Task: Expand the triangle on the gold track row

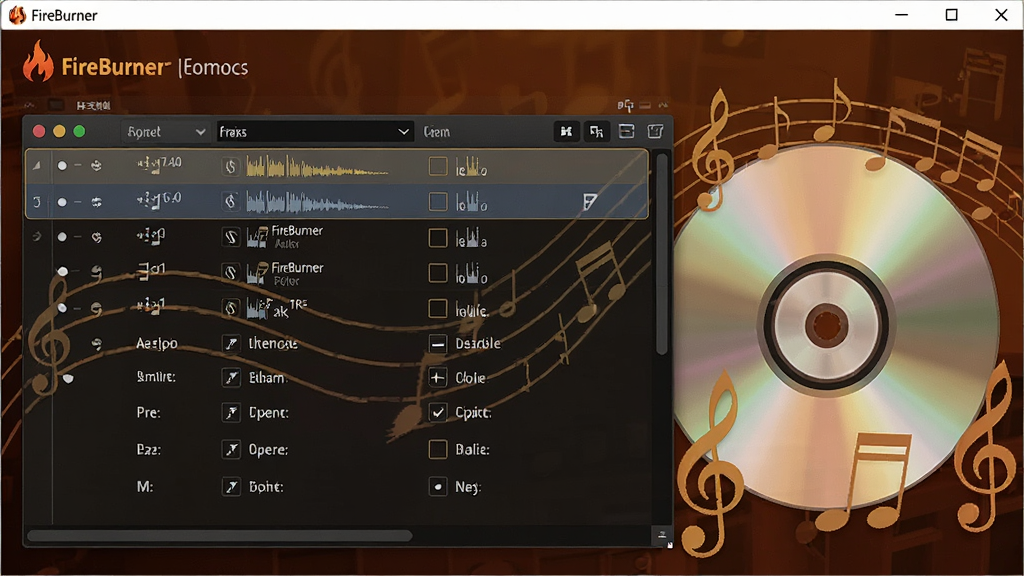Action: [x=37, y=166]
